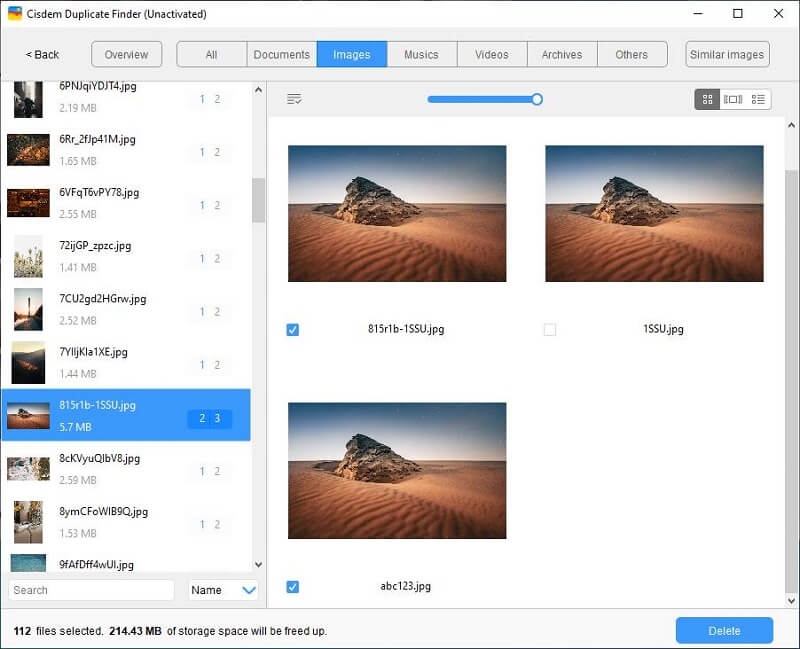Open the selection rules list icon

(294, 99)
